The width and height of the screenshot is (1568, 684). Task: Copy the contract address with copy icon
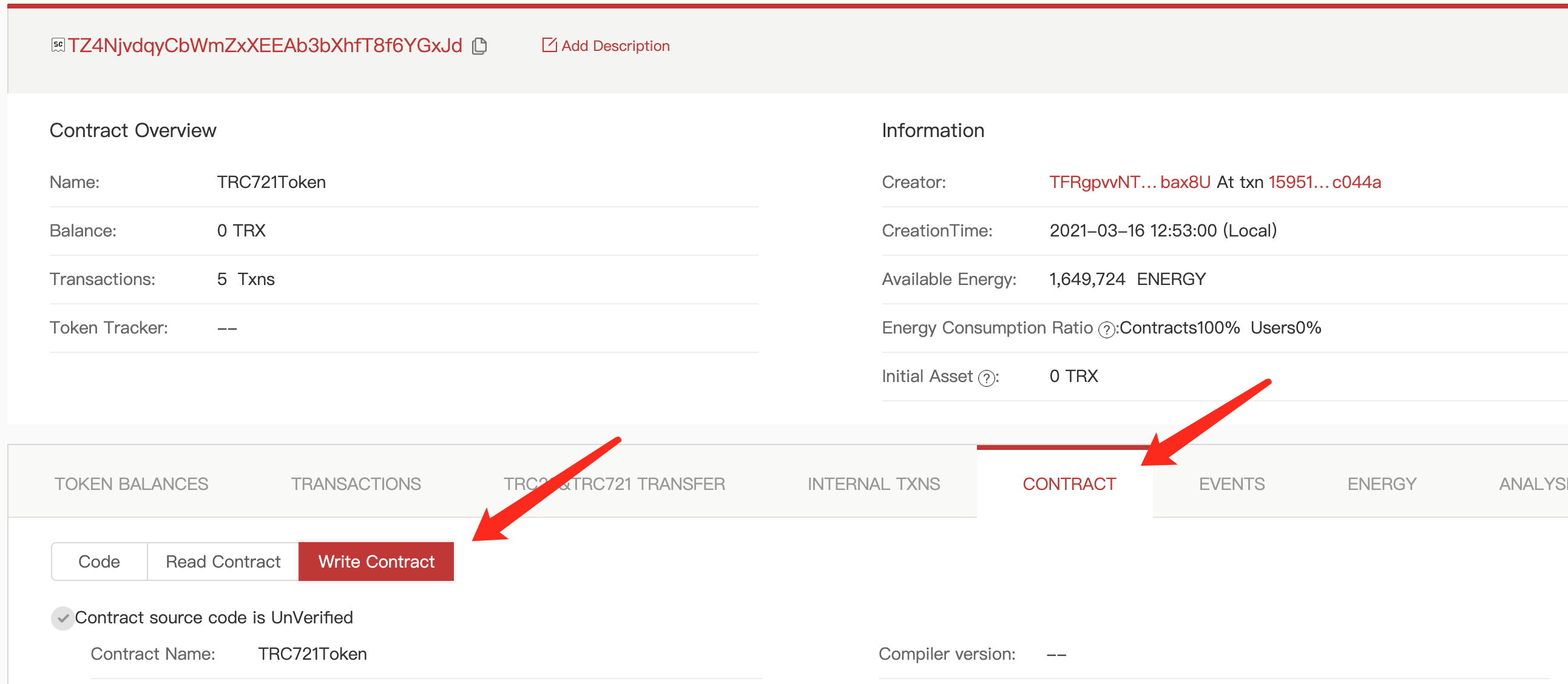pos(479,45)
